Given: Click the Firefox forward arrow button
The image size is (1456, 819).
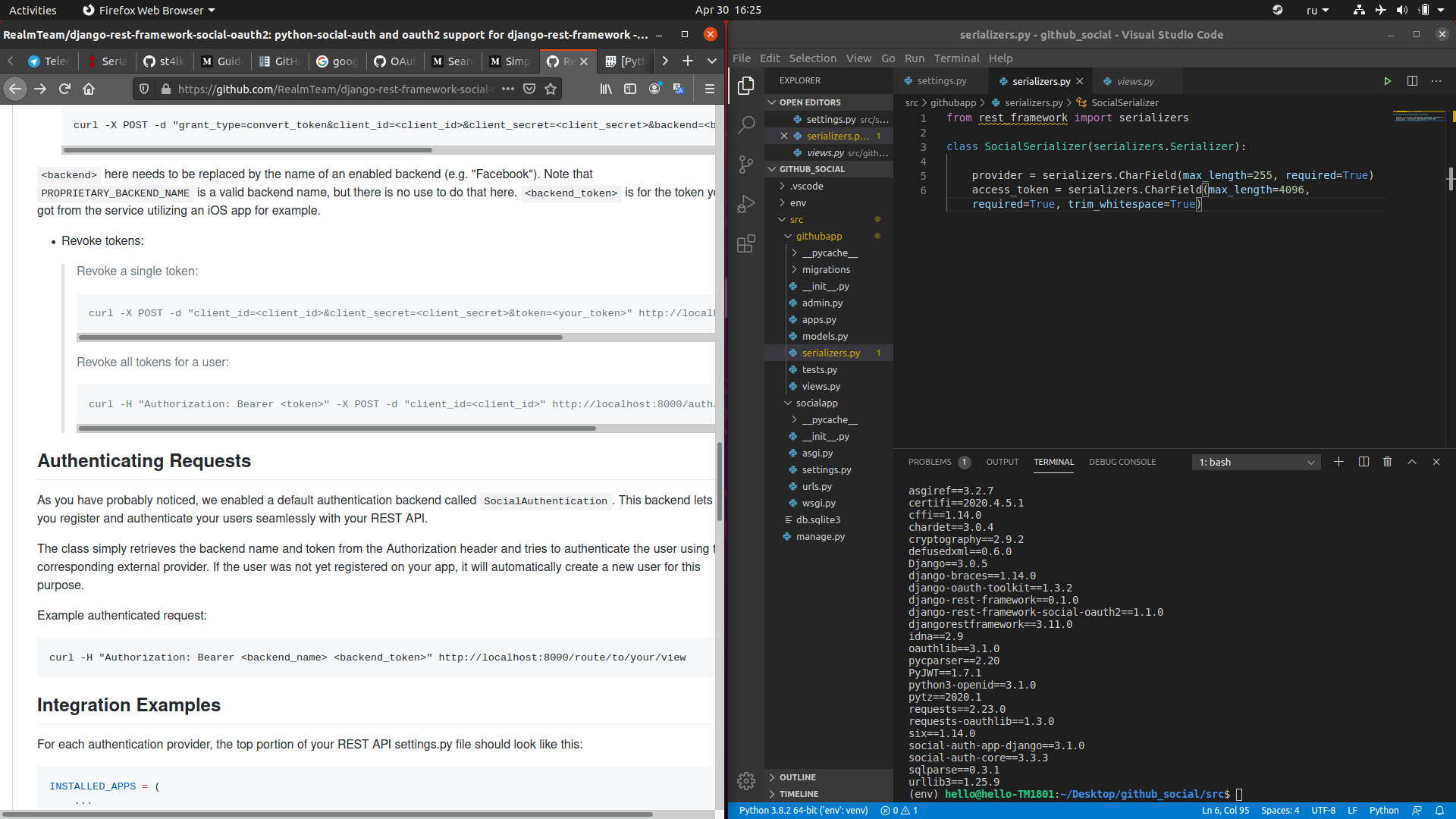Looking at the screenshot, I should tap(40, 89).
